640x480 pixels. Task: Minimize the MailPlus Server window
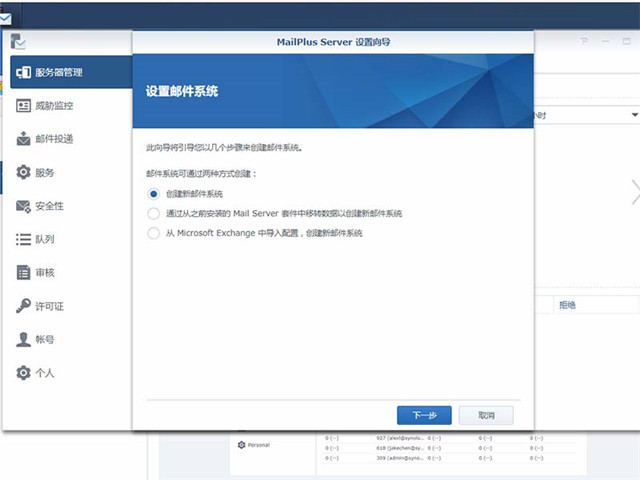click(605, 41)
